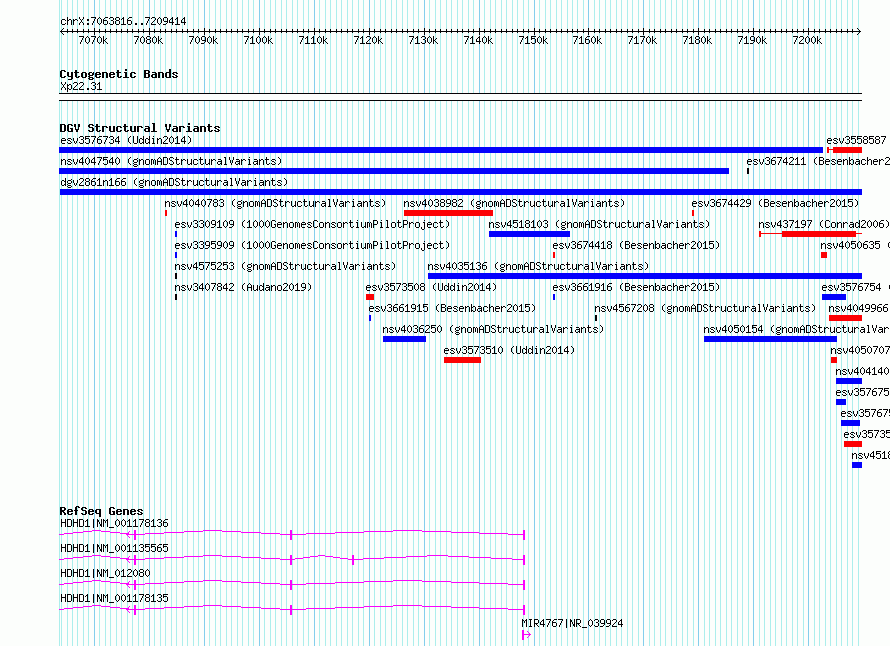Open nsv4035136 gnomAD variant label
Image resolution: width=890 pixels, height=646 pixels.
(x=538, y=266)
